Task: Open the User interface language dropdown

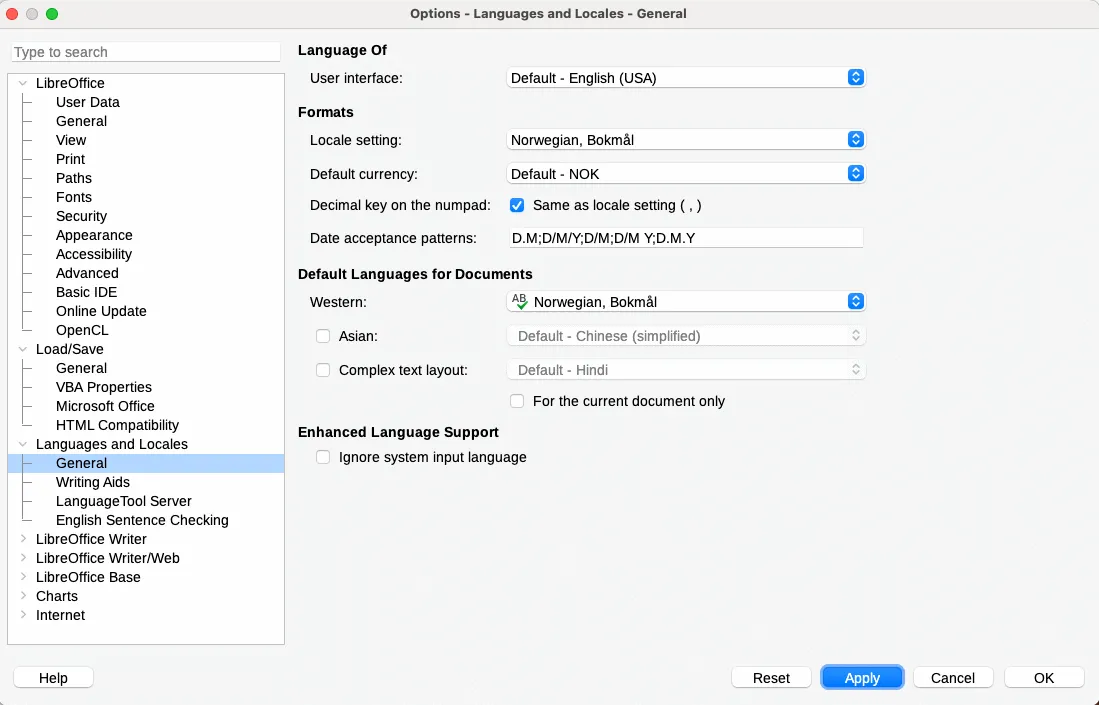Action: coord(685,78)
